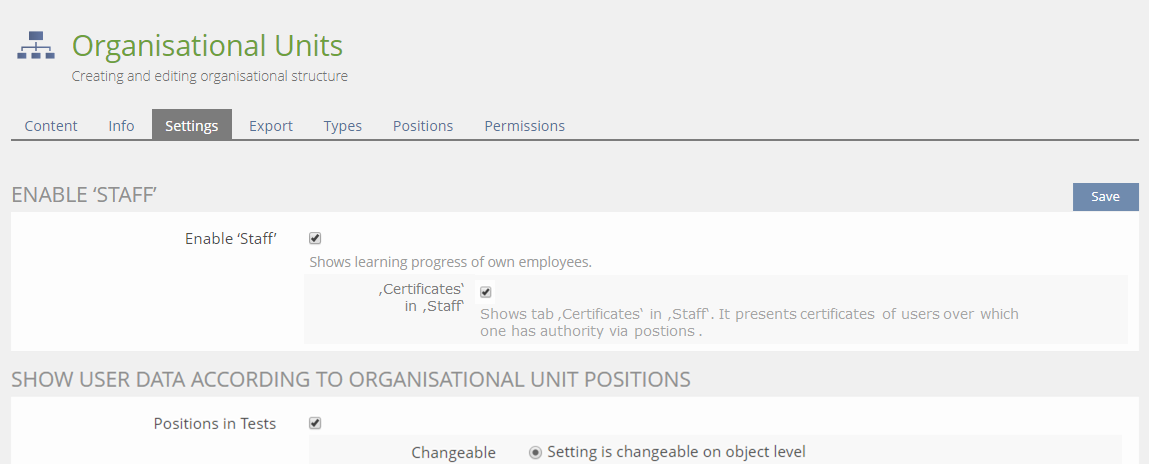Click the 'Certificates' in 'Staff' field label
The width and height of the screenshot is (1149, 464).
[421, 298]
